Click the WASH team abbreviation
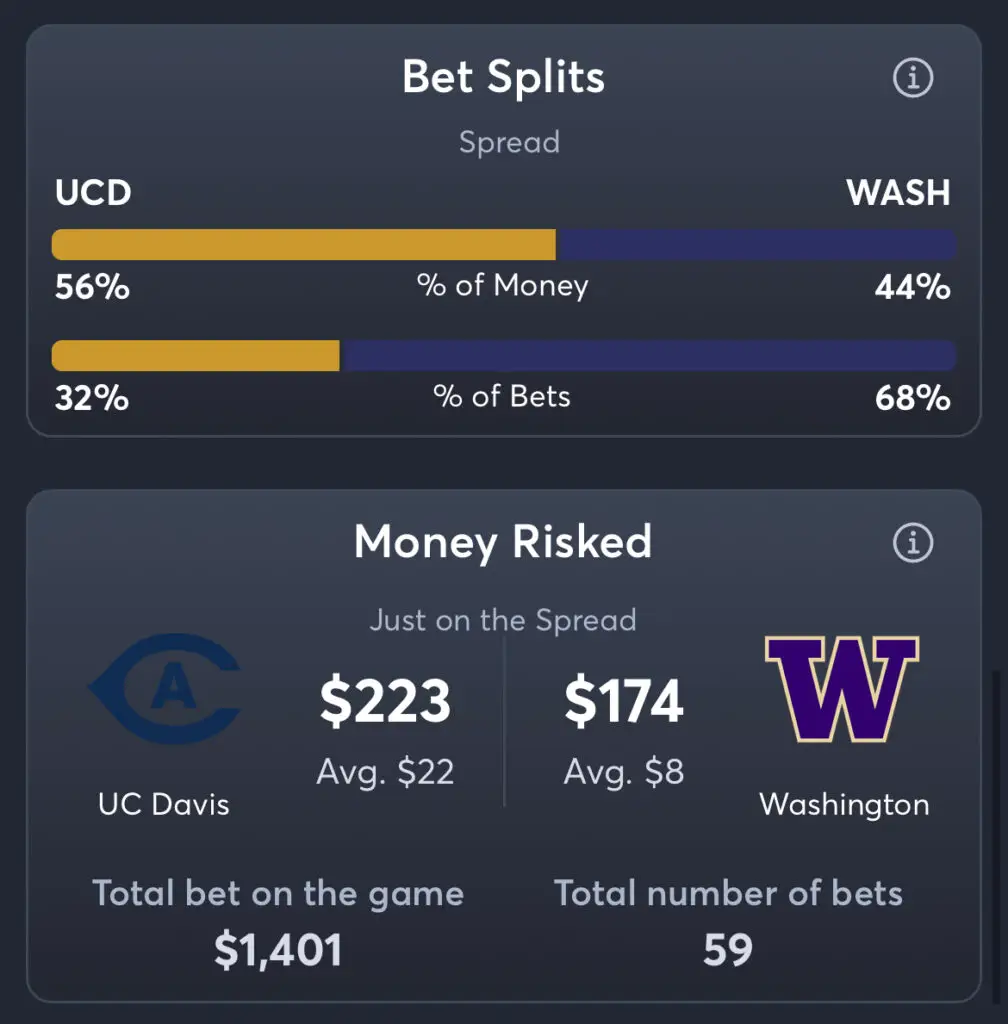The width and height of the screenshot is (1008, 1024). pos(898,193)
